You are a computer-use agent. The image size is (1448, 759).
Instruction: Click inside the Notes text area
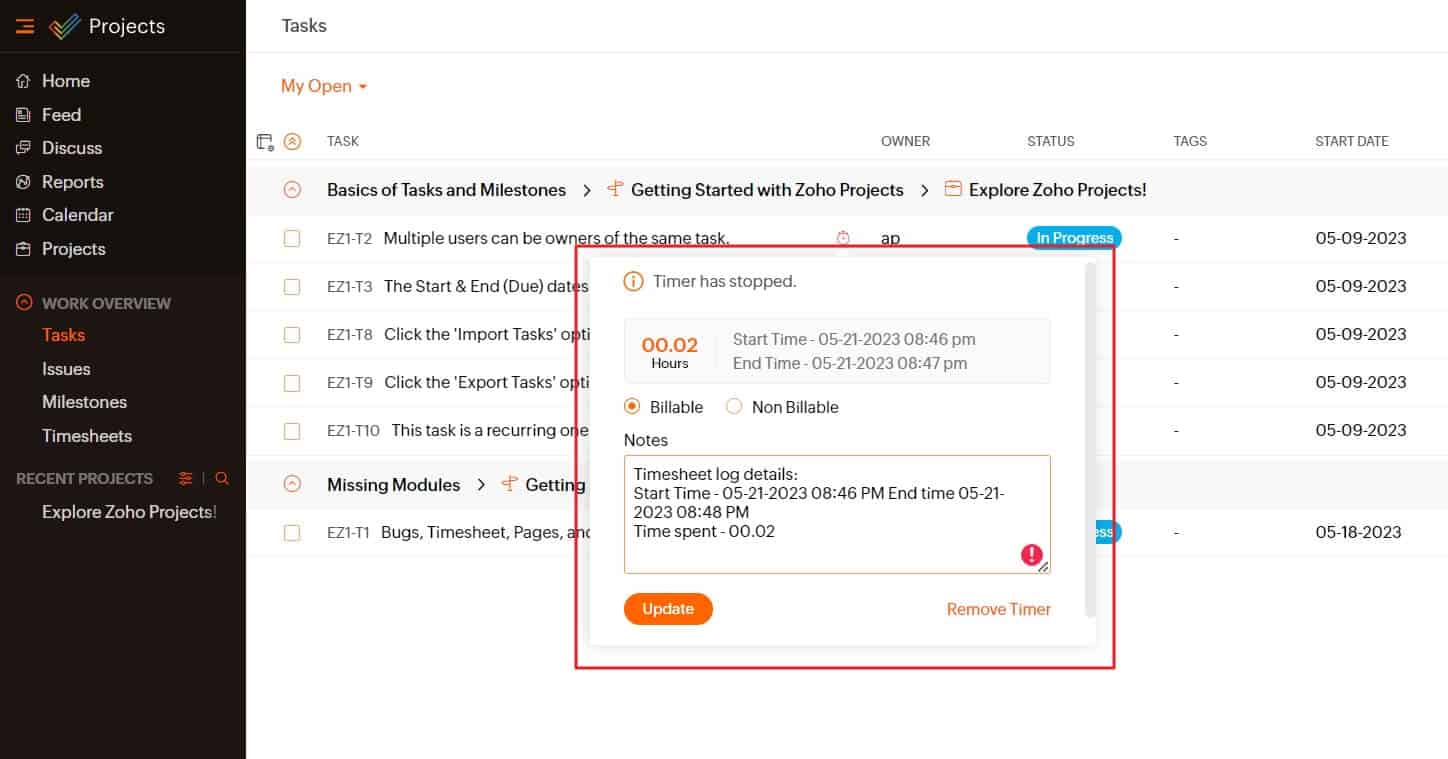pyautogui.click(x=837, y=514)
